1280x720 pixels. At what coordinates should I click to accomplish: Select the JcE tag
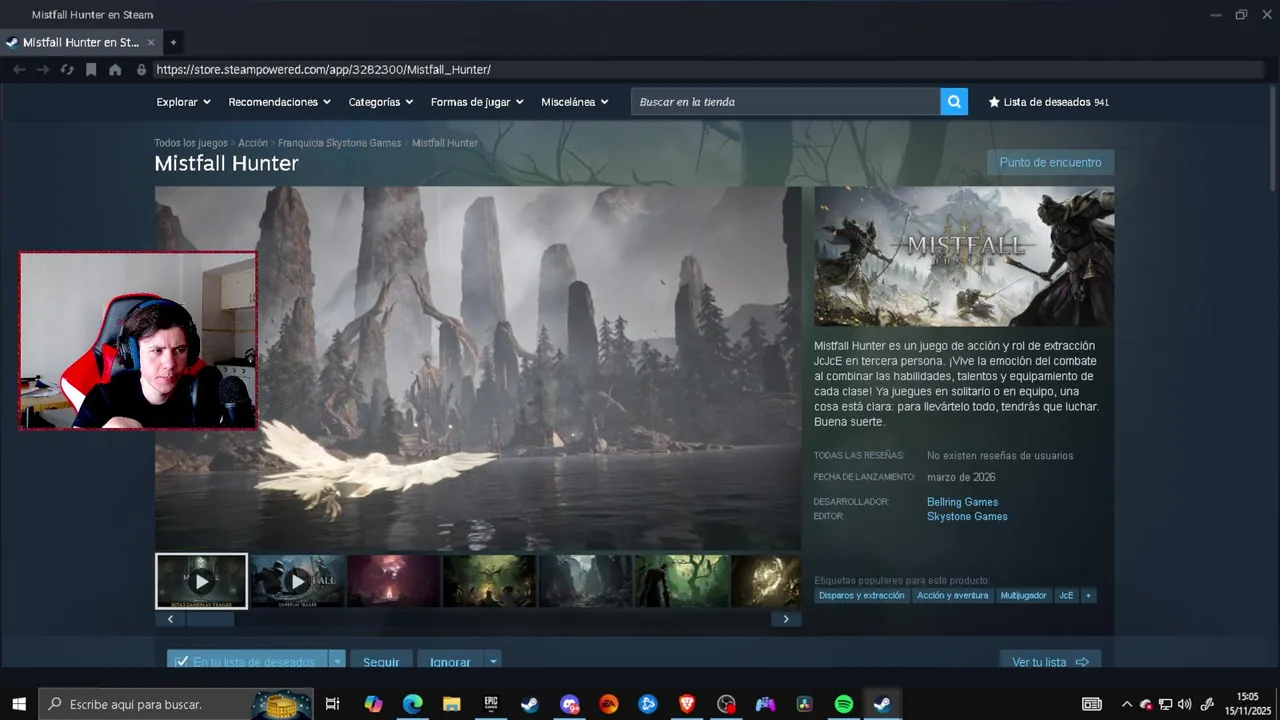1066,595
